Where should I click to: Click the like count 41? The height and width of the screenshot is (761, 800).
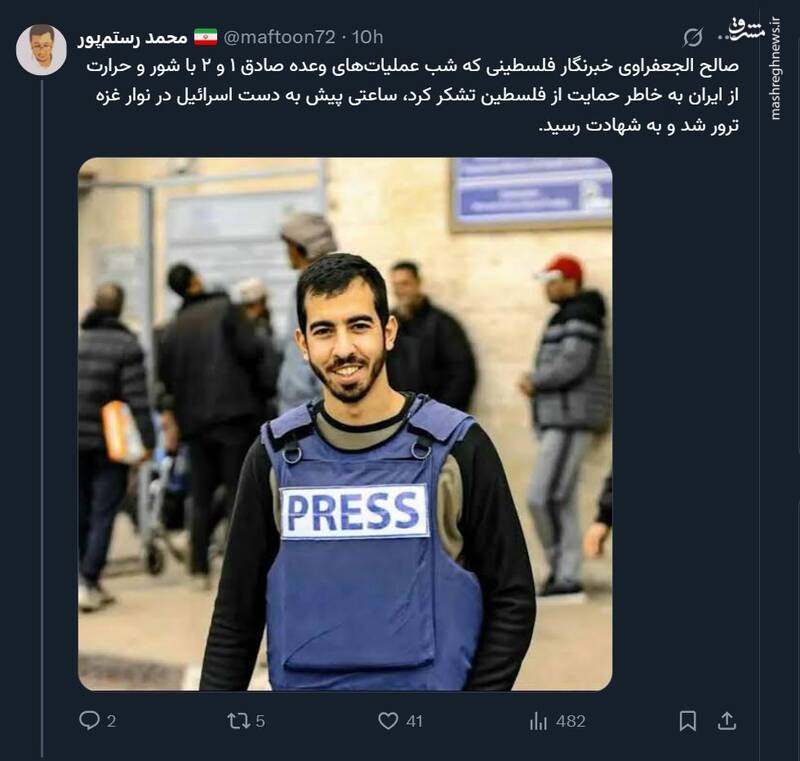pos(414,721)
